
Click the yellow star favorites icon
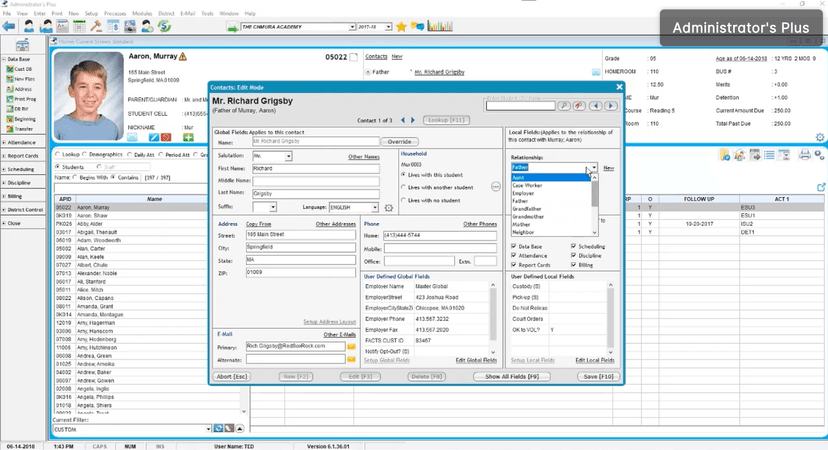(x=401, y=26)
